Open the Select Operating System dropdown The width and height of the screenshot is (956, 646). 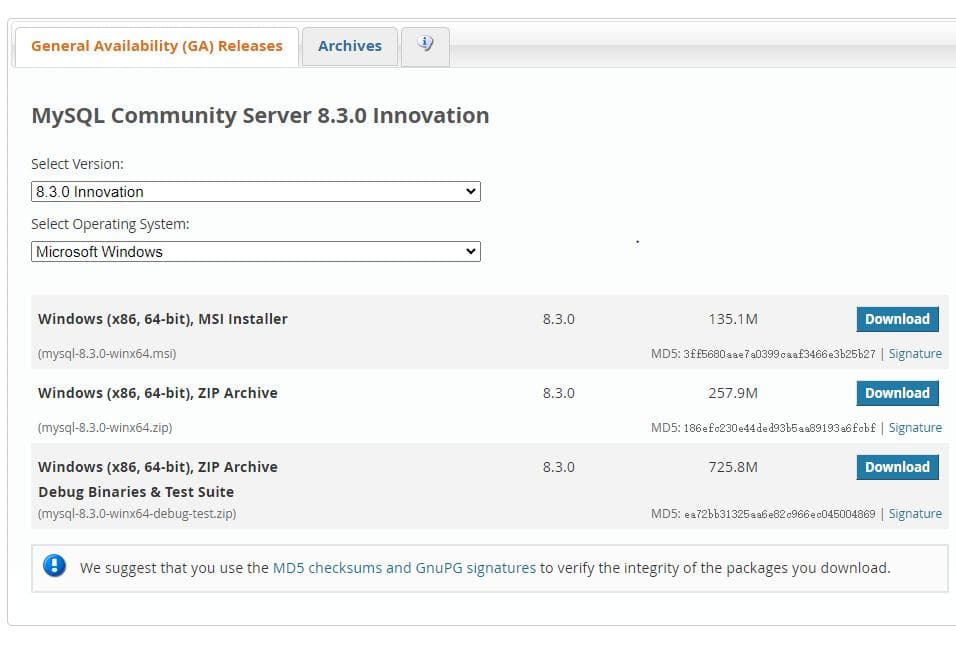click(x=255, y=252)
